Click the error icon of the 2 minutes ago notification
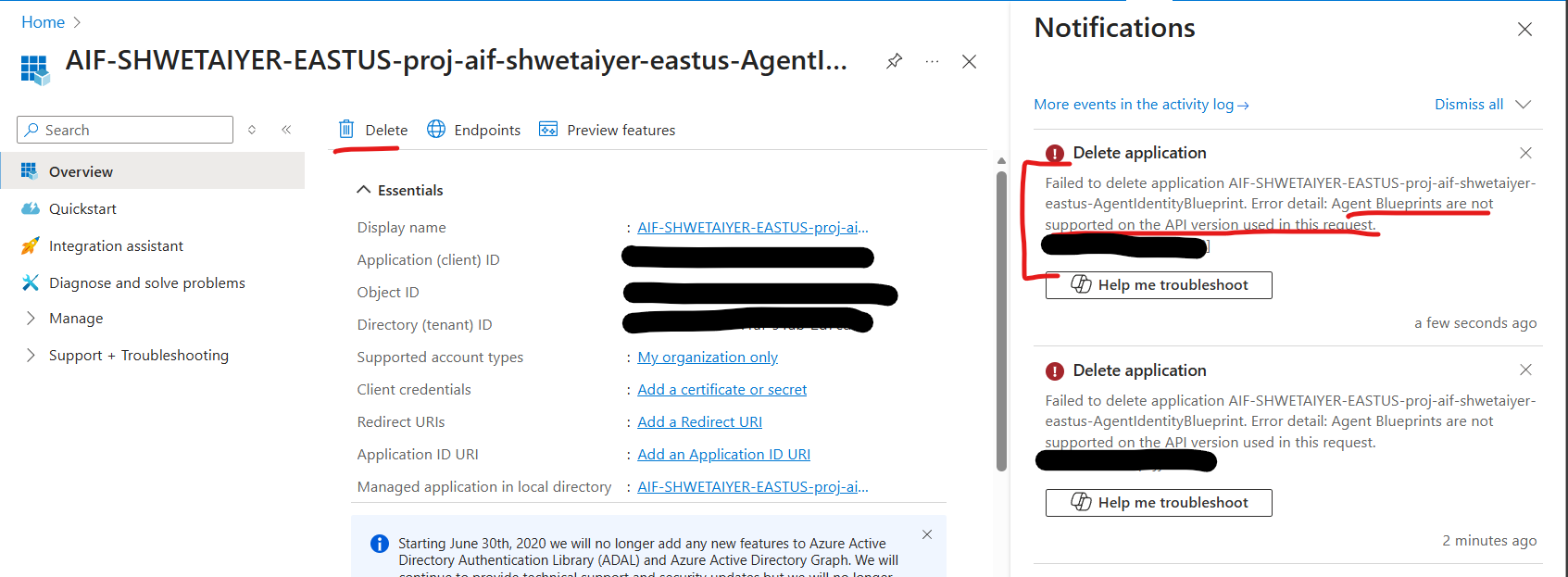Image resolution: width=1568 pixels, height=577 pixels. point(1055,371)
